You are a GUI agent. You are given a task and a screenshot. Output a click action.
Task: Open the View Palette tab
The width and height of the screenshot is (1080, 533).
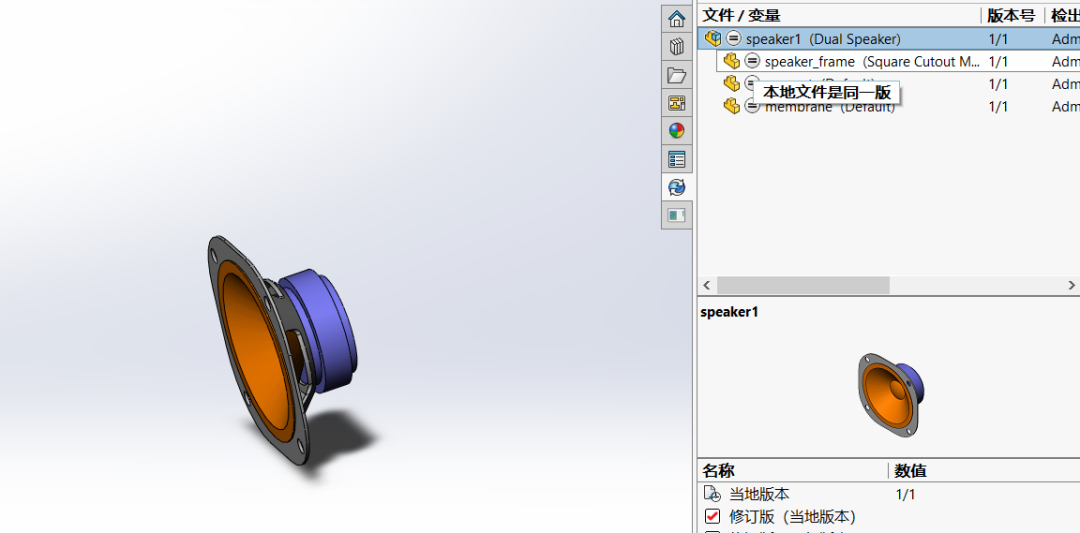(677, 103)
